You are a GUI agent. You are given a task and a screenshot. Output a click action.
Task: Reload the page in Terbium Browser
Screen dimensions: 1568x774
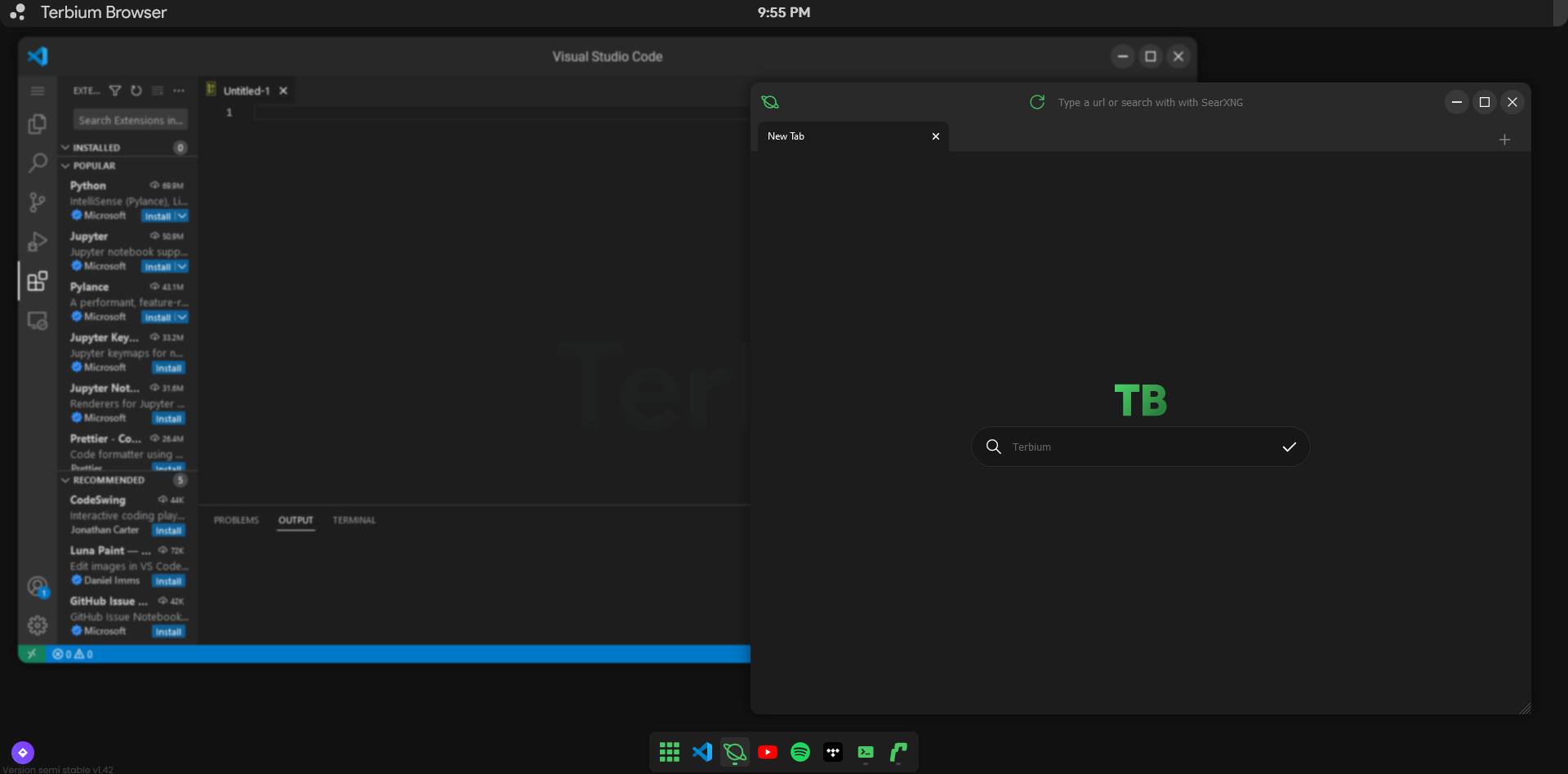[x=1037, y=102]
